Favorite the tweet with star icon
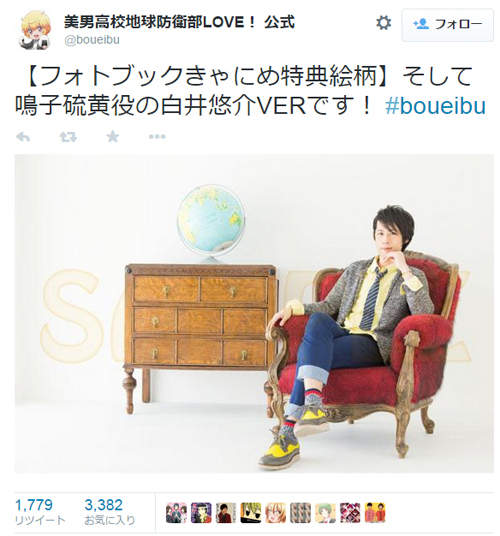This screenshot has width=500, height=536. (112, 137)
